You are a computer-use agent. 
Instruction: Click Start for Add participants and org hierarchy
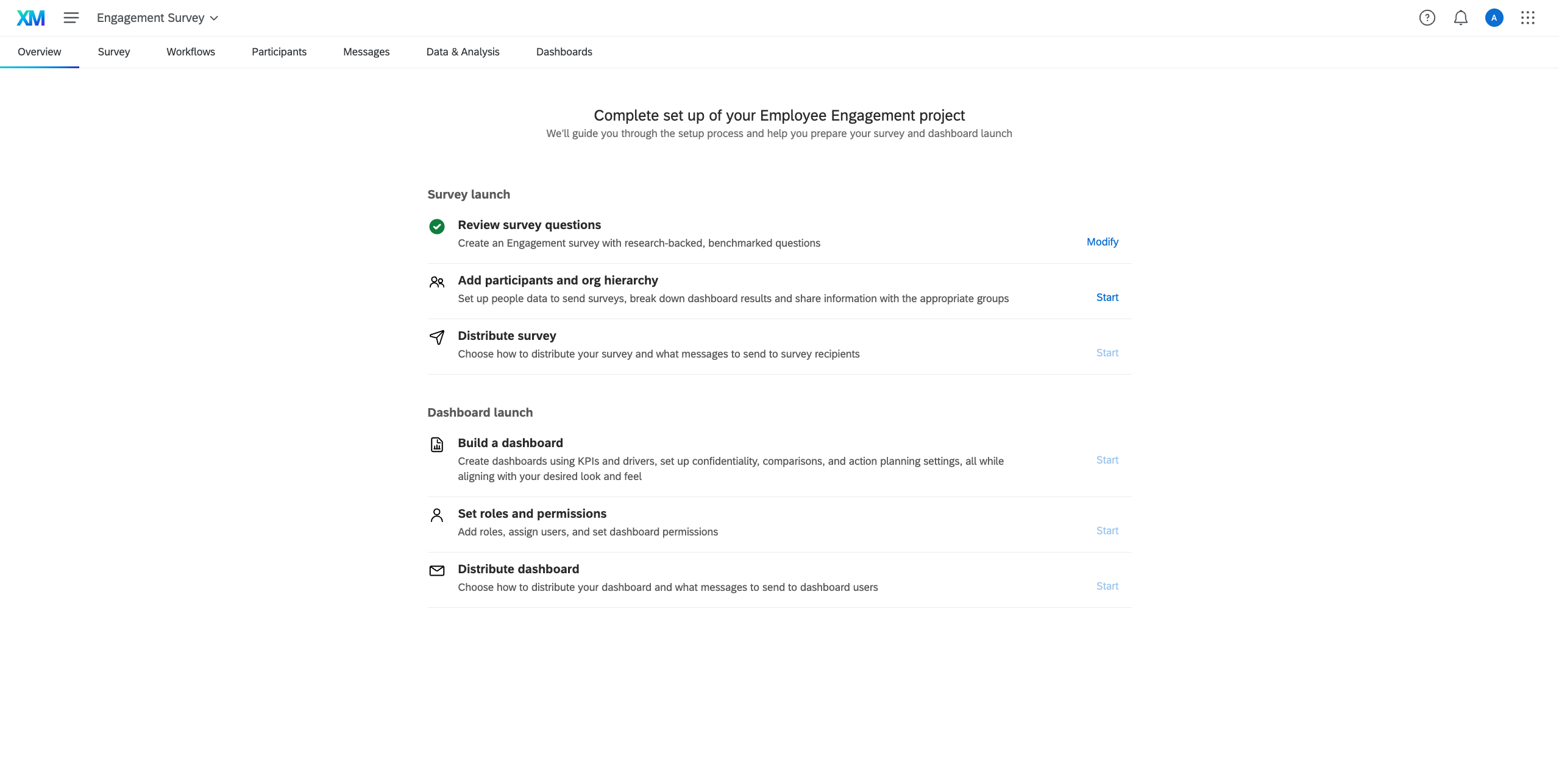pos(1107,297)
